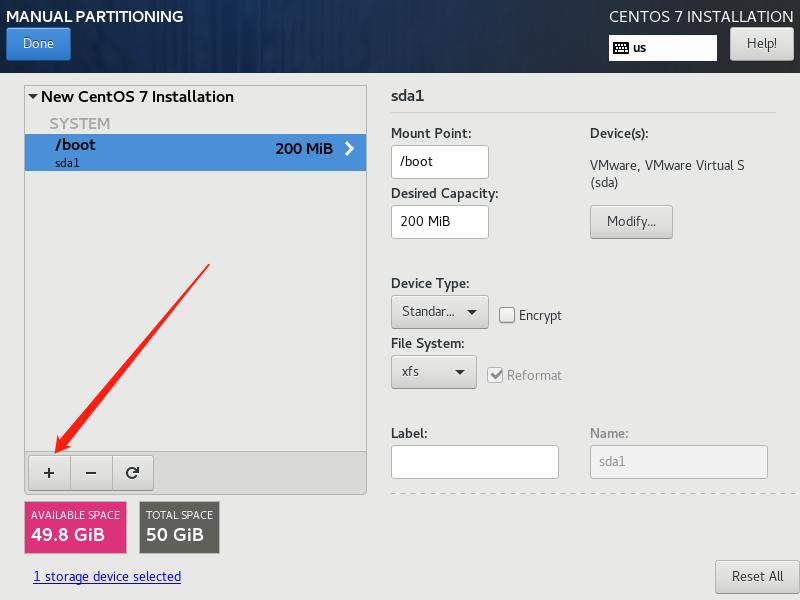Open the Device Type Standard dropdown

coord(438,312)
